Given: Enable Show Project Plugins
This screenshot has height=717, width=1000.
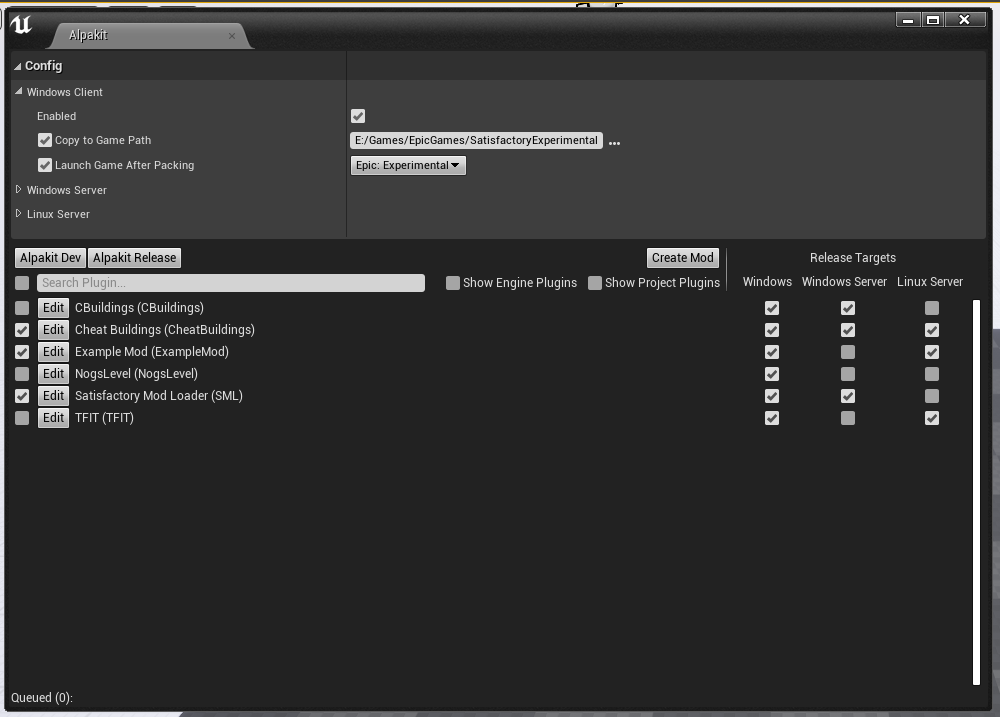Looking at the screenshot, I should (x=595, y=283).
